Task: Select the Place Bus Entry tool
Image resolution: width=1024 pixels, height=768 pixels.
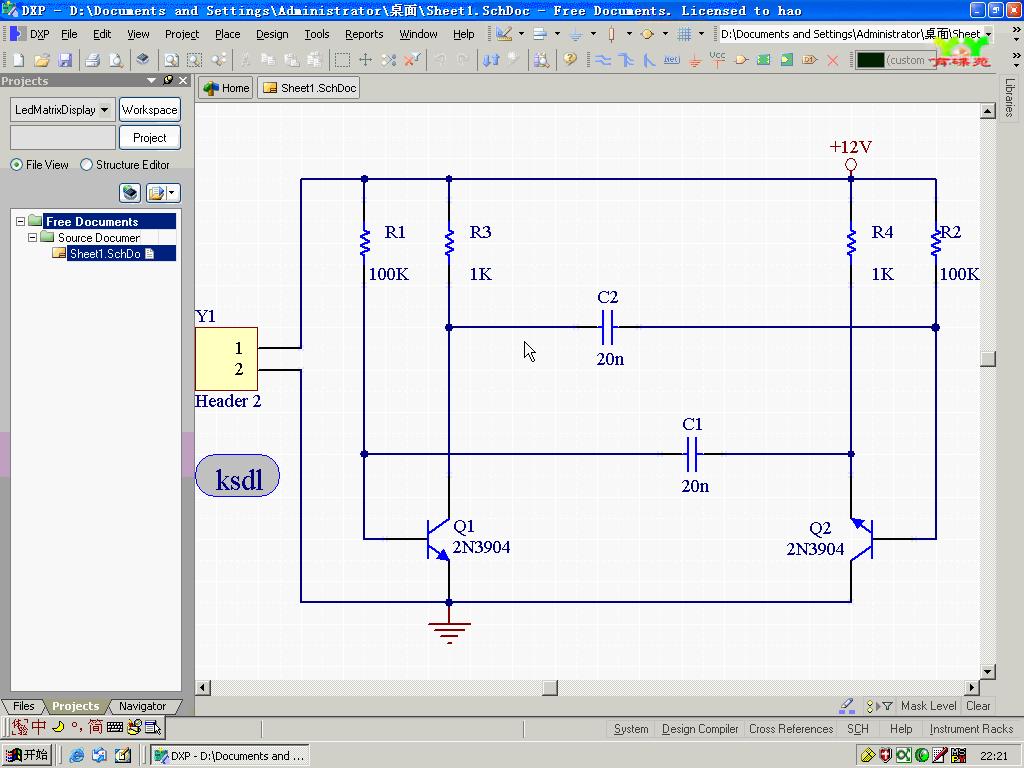Action: tap(649, 60)
